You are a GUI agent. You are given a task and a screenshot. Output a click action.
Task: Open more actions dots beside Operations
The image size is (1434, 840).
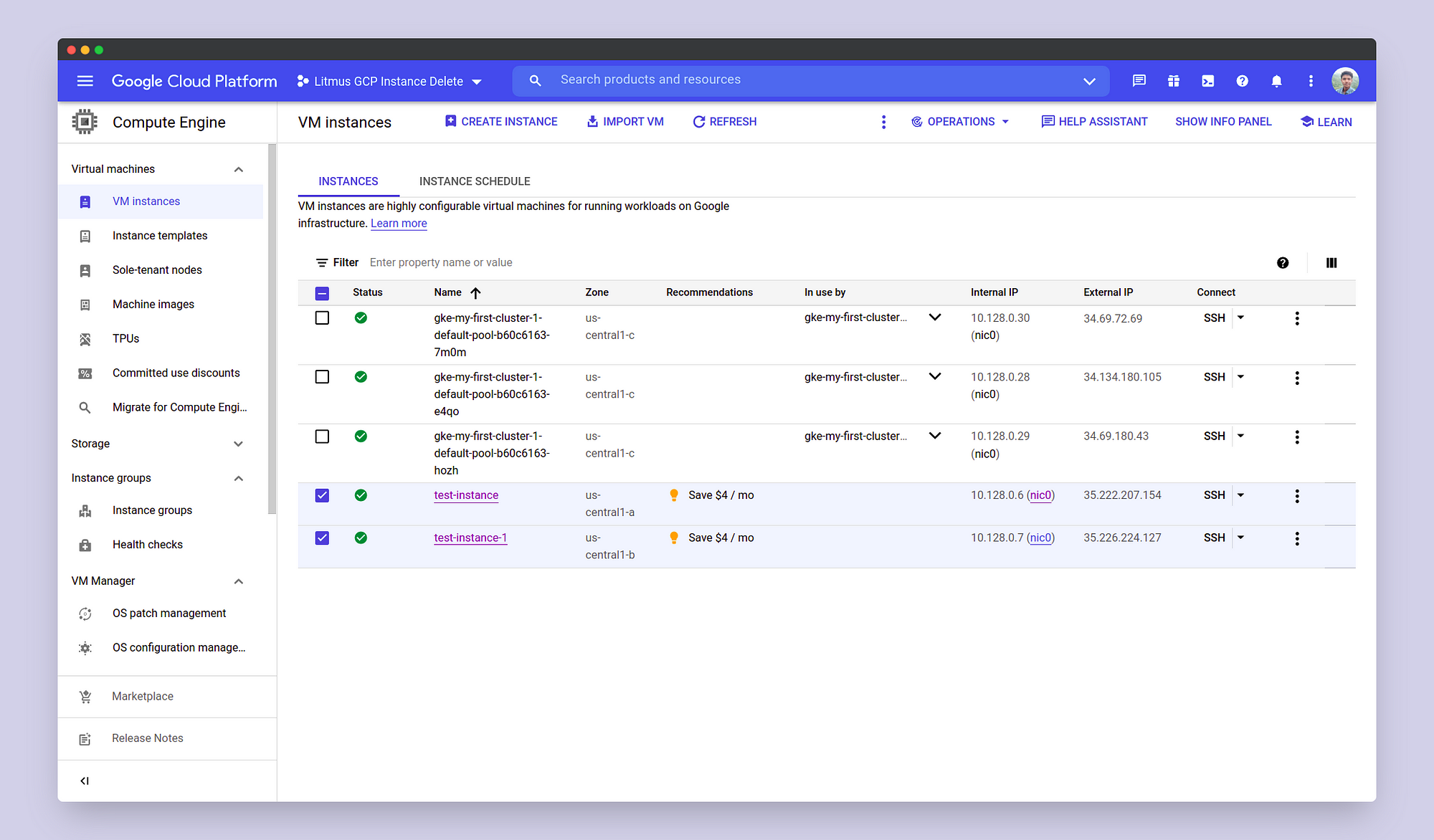tap(883, 122)
